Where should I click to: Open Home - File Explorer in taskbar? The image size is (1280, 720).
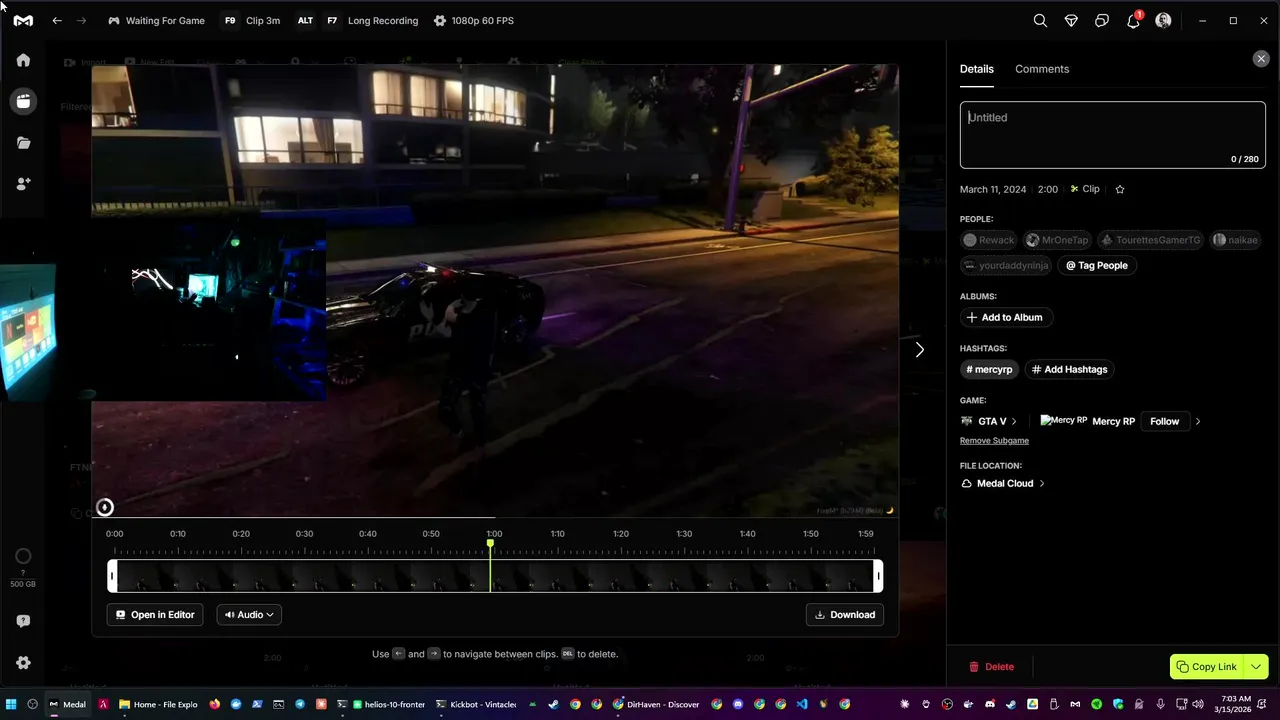[x=158, y=704]
